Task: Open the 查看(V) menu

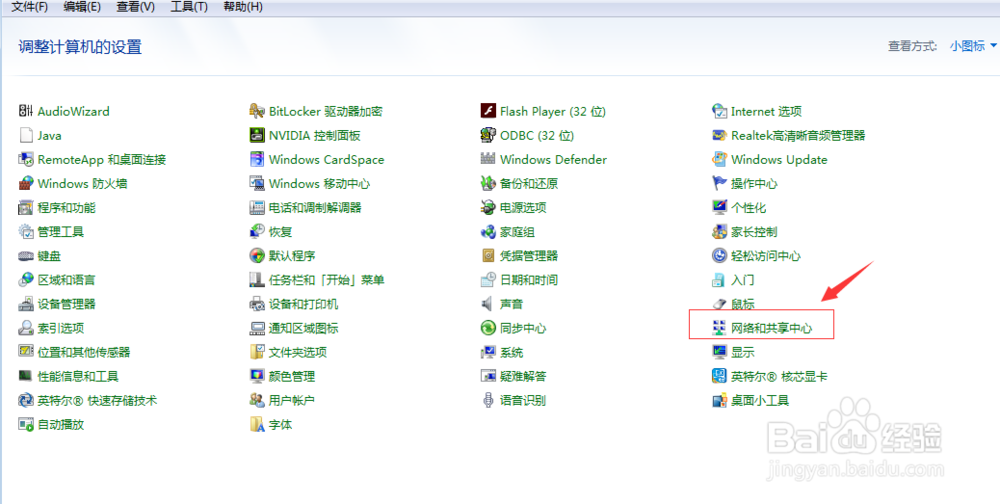Action: coord(136,7)
